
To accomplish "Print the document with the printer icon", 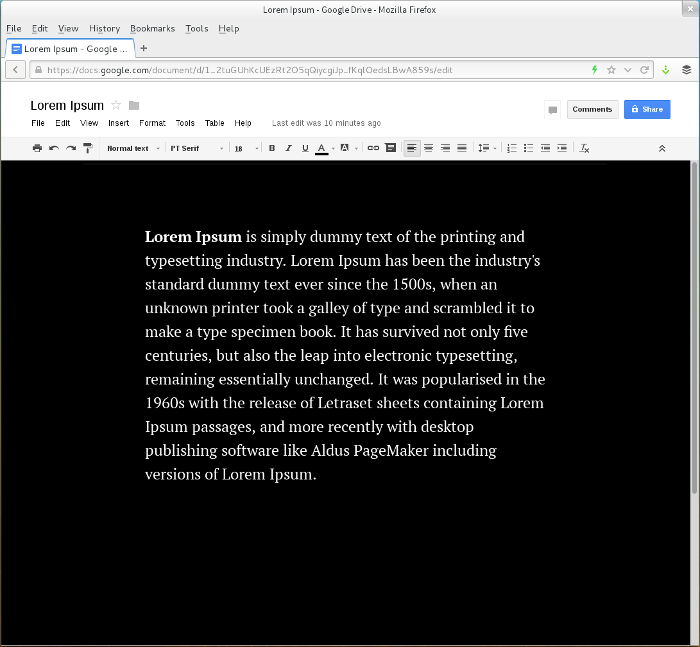I will [x=38, y=148].
